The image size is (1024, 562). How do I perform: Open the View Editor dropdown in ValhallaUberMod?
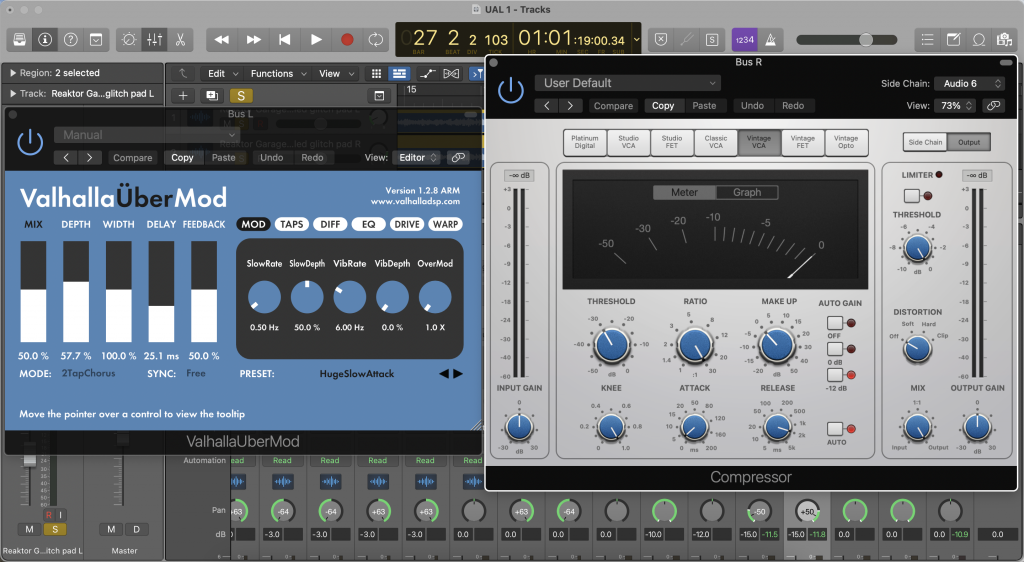pos(417,157)
